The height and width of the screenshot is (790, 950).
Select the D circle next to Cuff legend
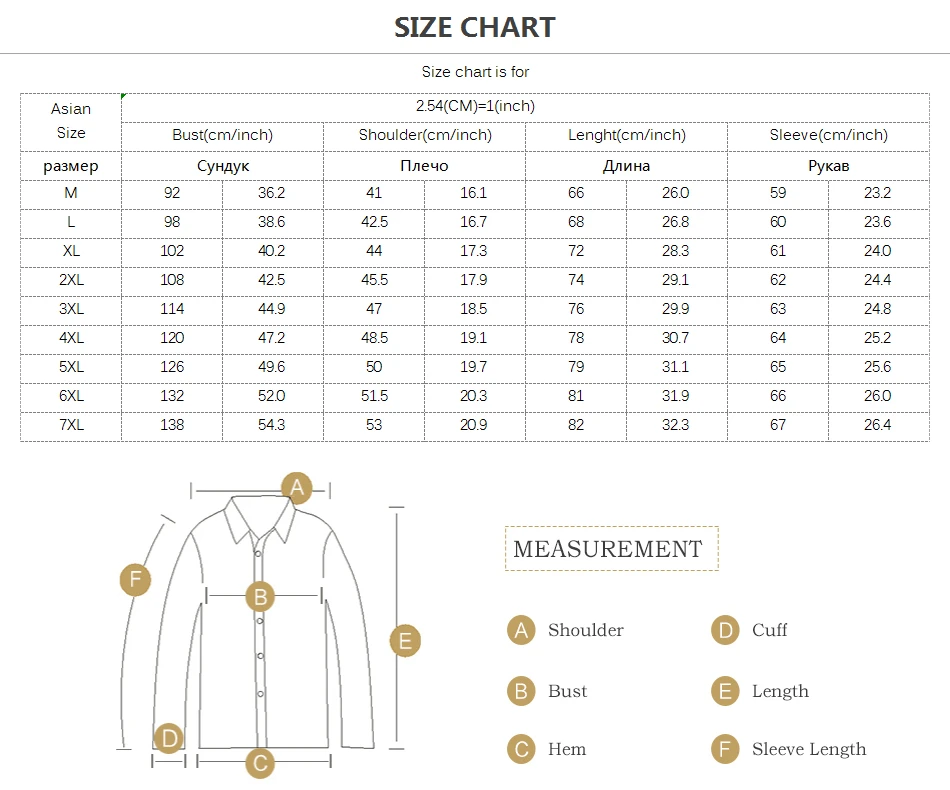coord(725,630)
